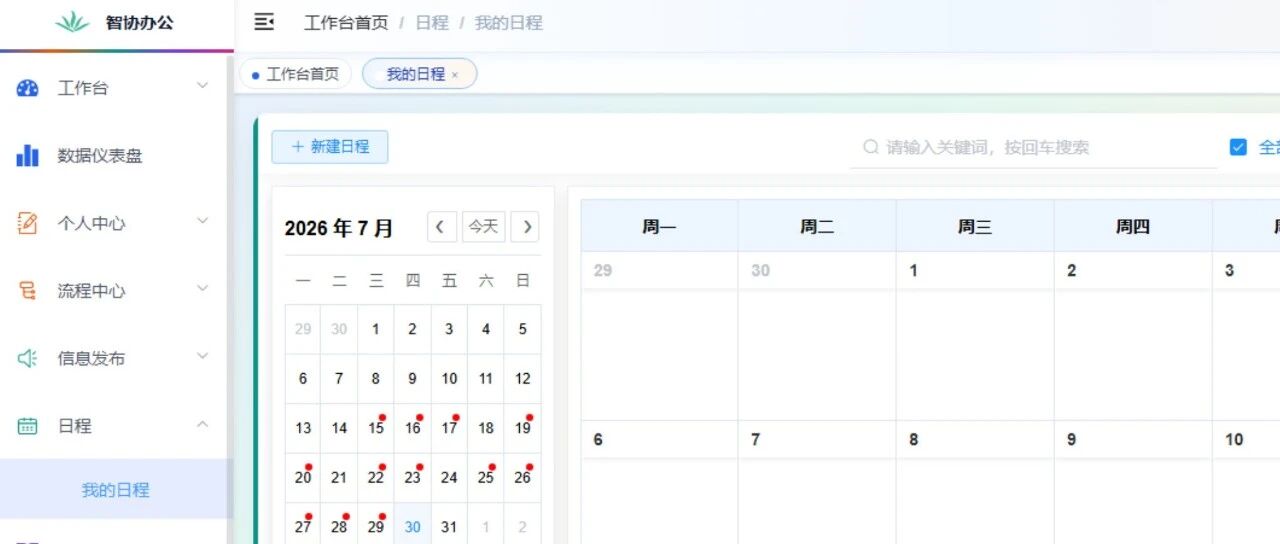Select day 26 in the mini calendar
This screenshot has height=544, width=1280.
pyautogui.click(x=523, y=478)
